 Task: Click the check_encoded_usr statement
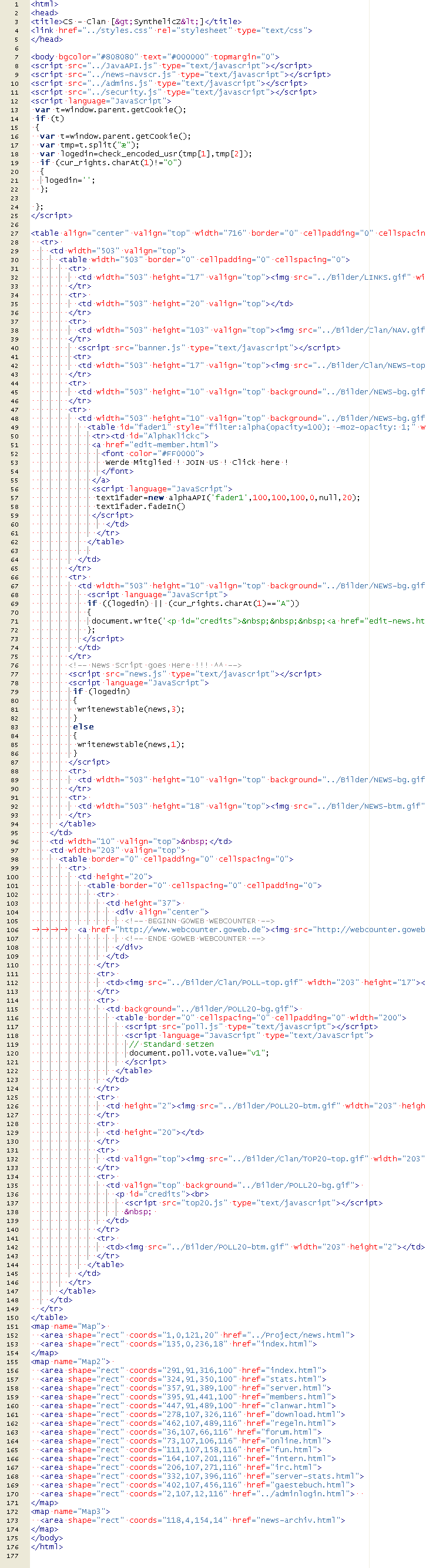[x=146, y=154]
